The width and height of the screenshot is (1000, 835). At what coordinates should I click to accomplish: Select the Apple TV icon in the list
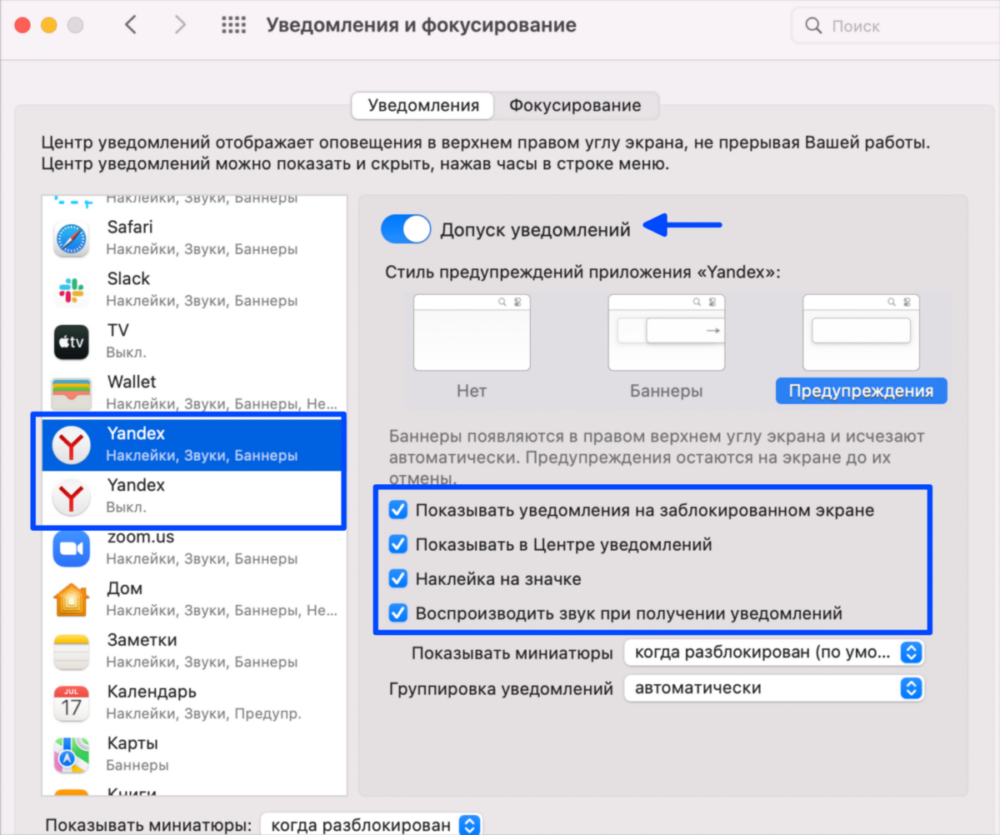pos(71,342)
